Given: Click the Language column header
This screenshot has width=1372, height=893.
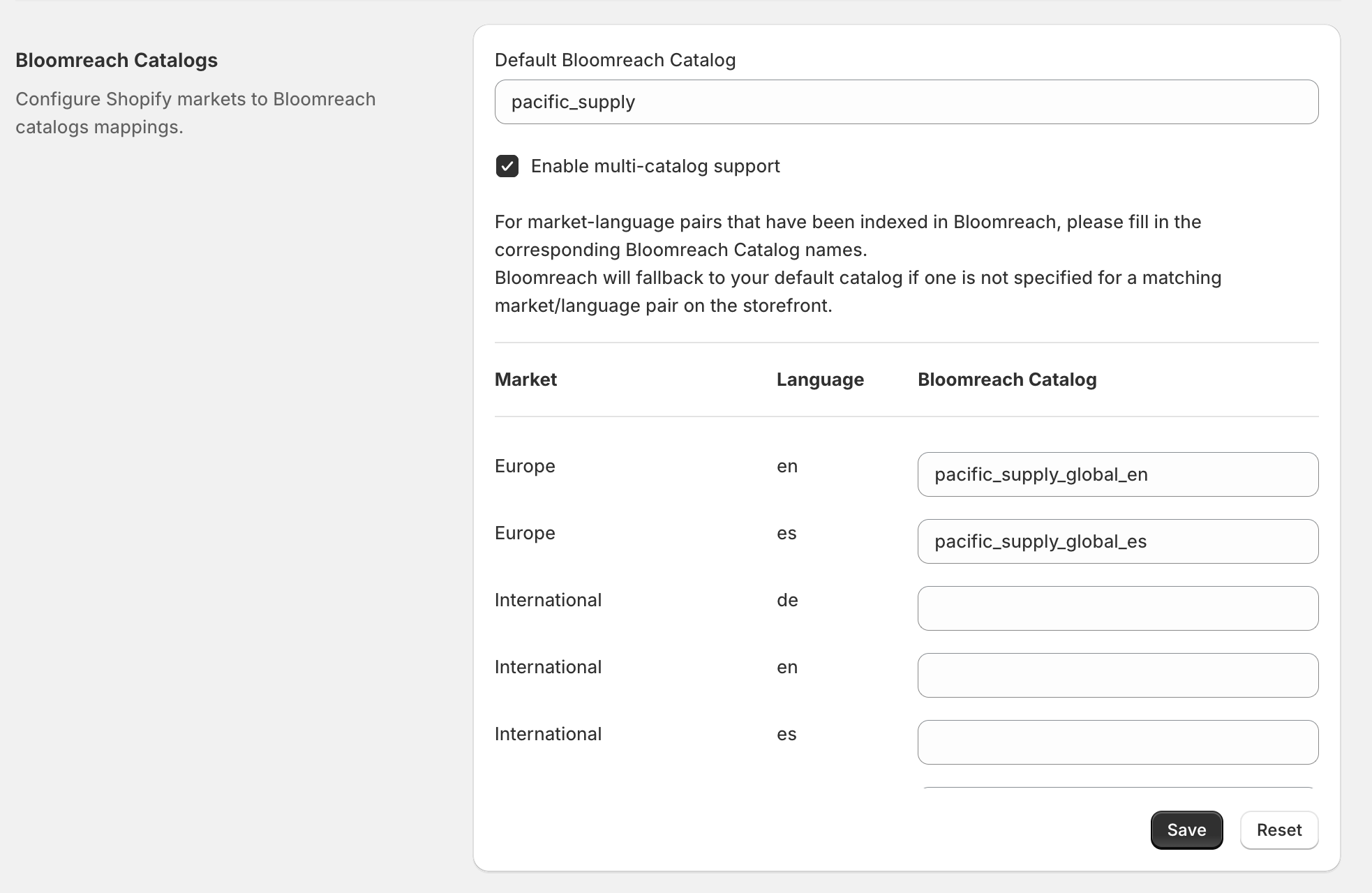Looking at the screenshot, I should tap(819, 380).
